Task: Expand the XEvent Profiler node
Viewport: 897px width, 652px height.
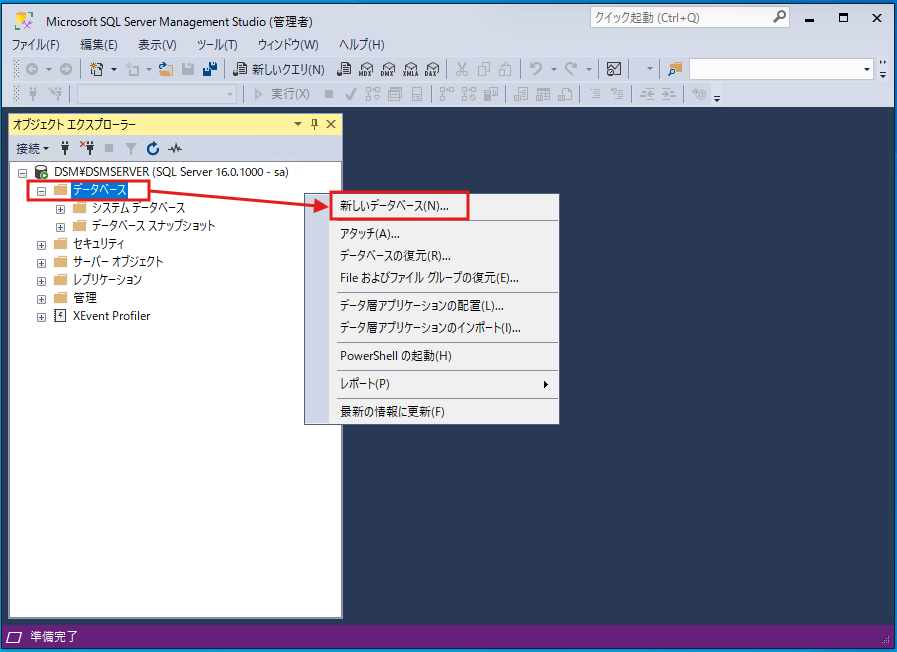Action: pos(41,317)
